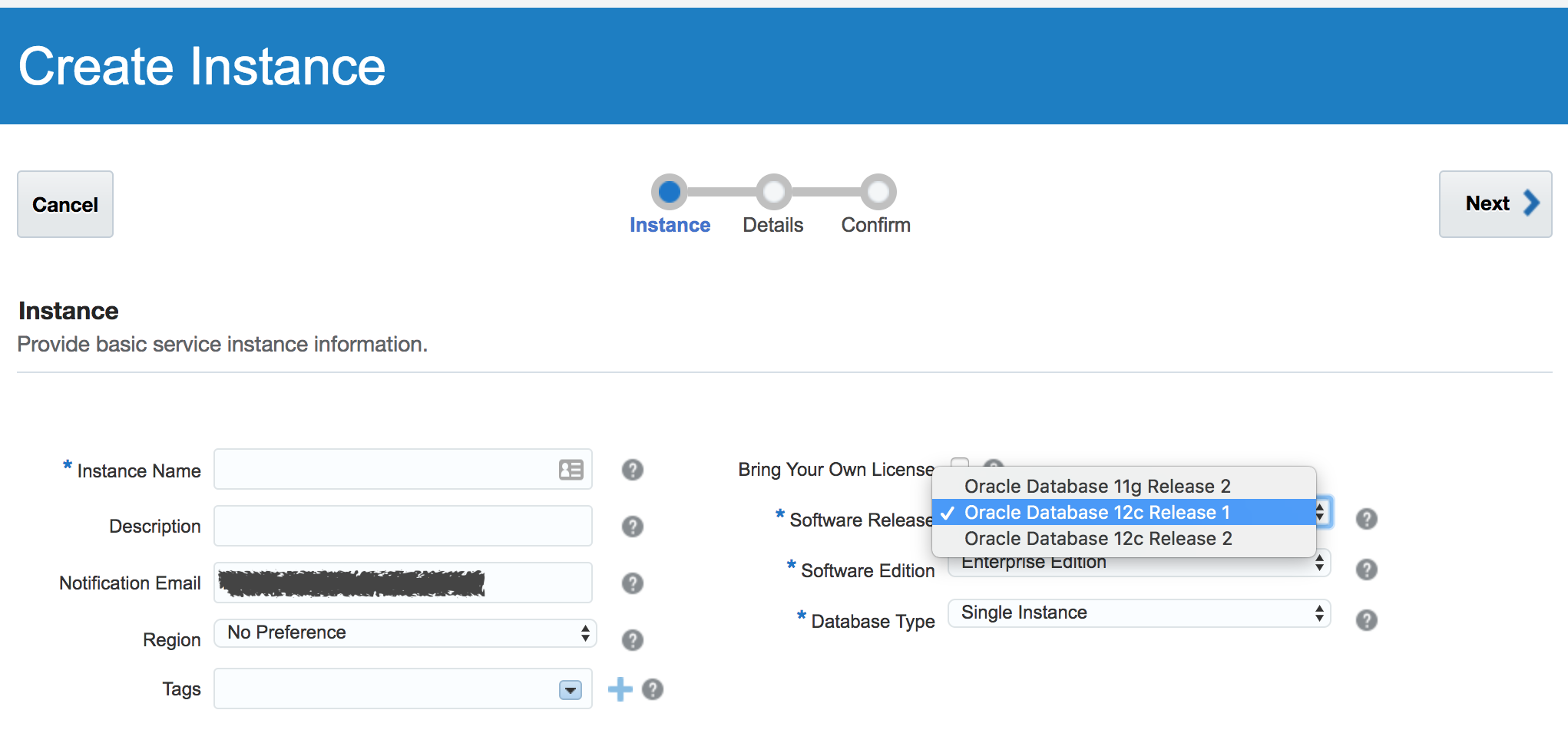Click the Instance Name input field

click(402, 469)
